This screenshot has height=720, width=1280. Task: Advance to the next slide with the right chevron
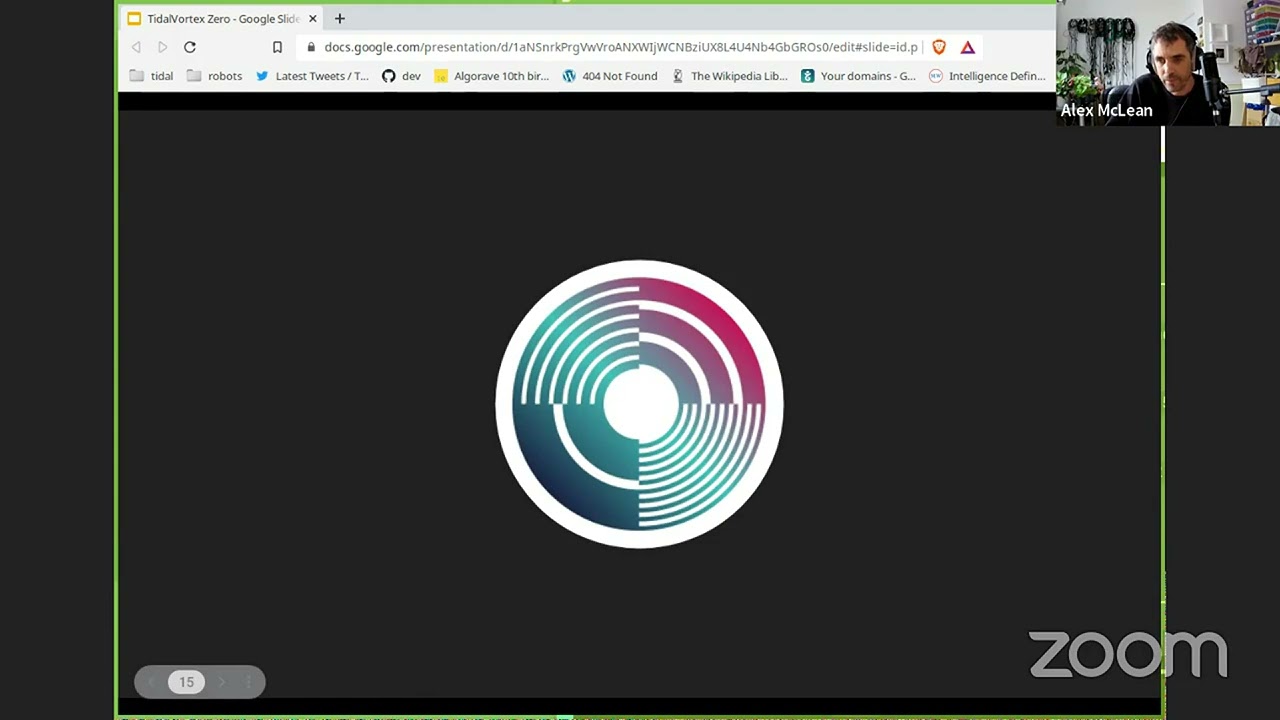tap(221, 682)
